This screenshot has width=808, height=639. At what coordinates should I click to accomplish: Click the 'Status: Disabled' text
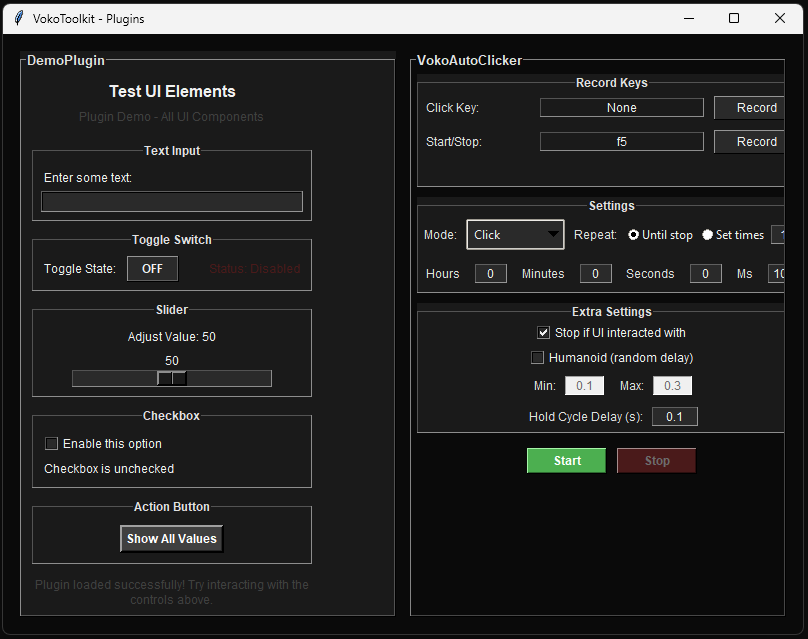point(255,268)
